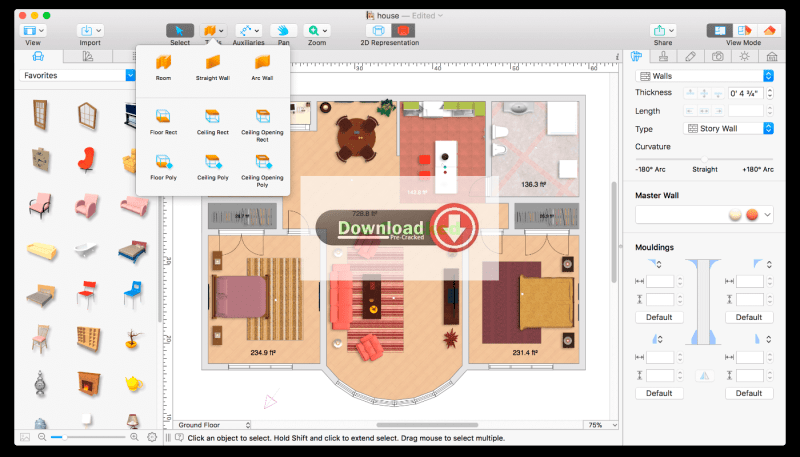
Task: Open the Auxiliaries tool menu
Action: [x=248, y=31]
